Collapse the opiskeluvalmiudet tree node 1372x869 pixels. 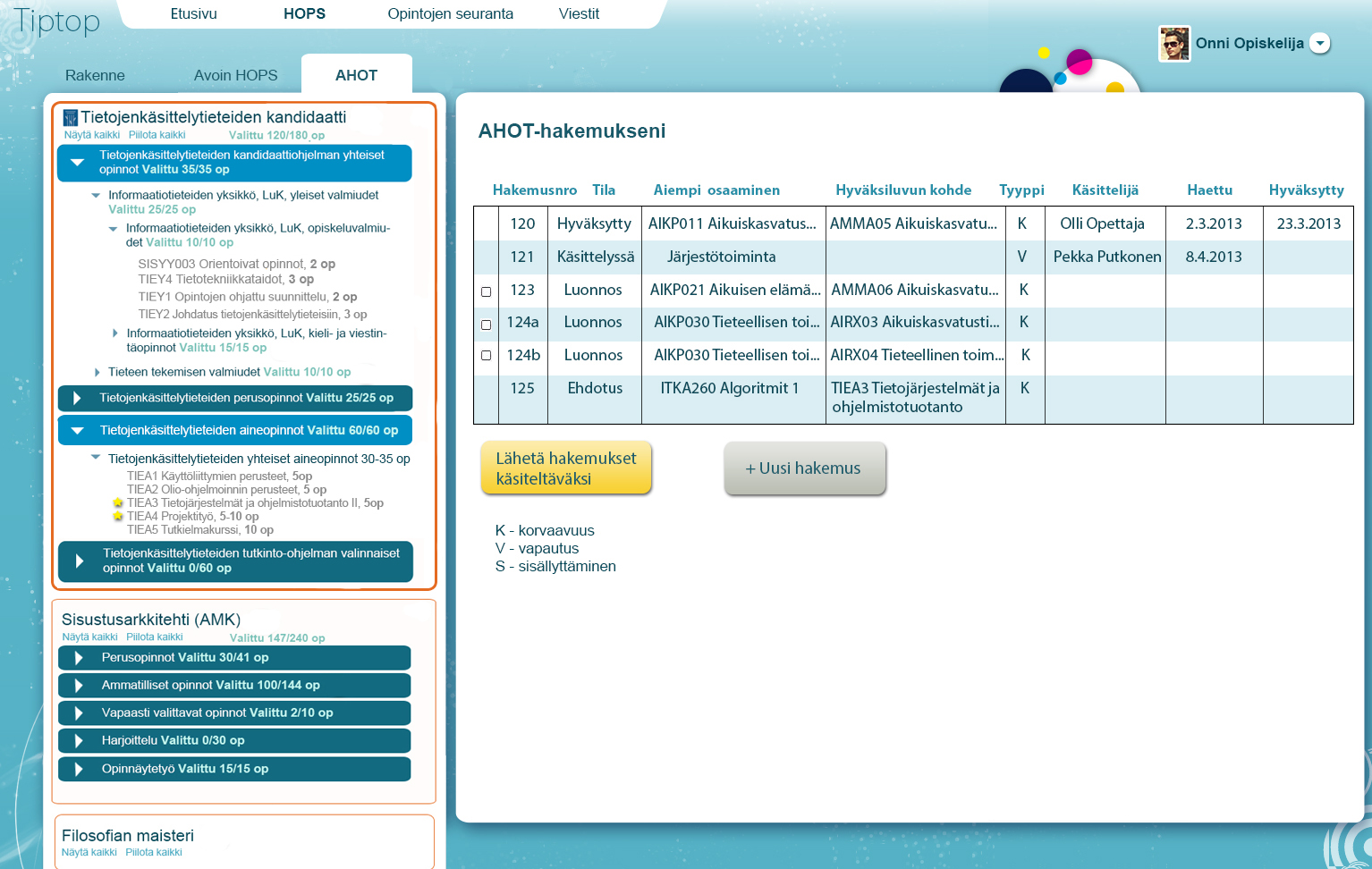pyautogui.click(x=113, y=229)
